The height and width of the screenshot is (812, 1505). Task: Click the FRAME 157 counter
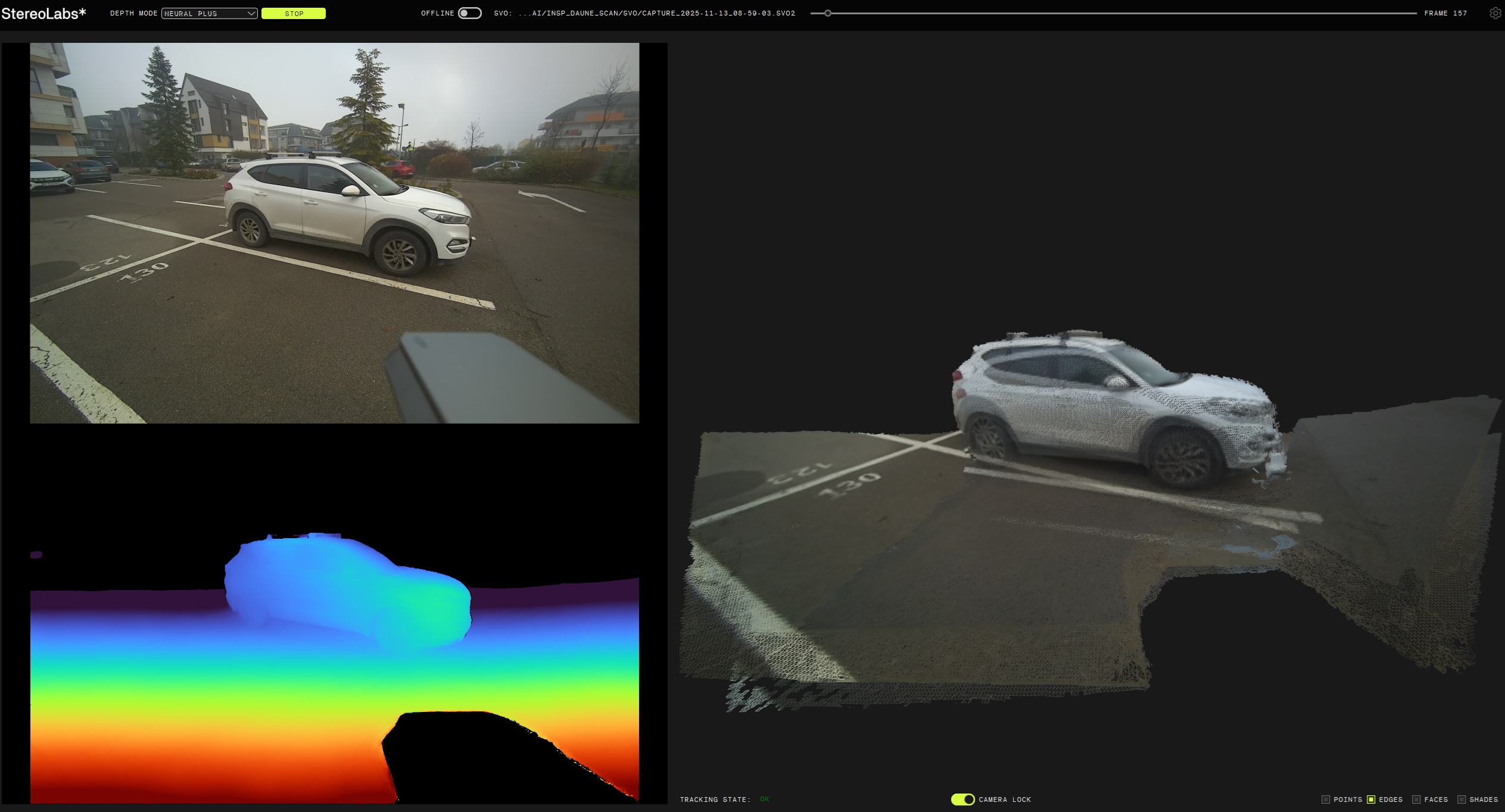[x=1445, y=13]
